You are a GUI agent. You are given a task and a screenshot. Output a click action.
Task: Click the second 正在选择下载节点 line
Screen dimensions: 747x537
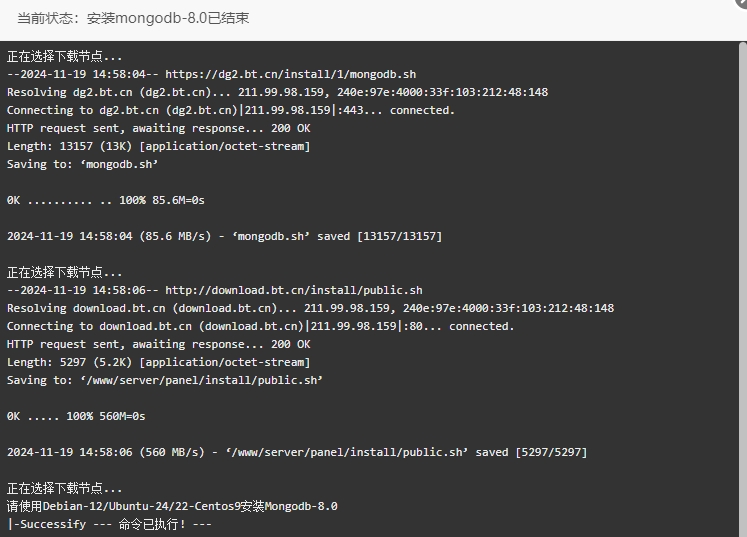pyautogui.click(x=64, y=273)
